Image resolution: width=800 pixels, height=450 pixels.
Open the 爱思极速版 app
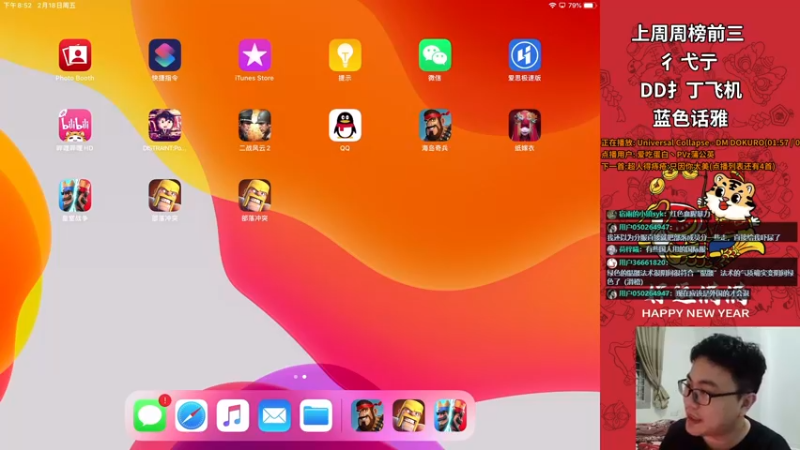[x=524, y=55]
